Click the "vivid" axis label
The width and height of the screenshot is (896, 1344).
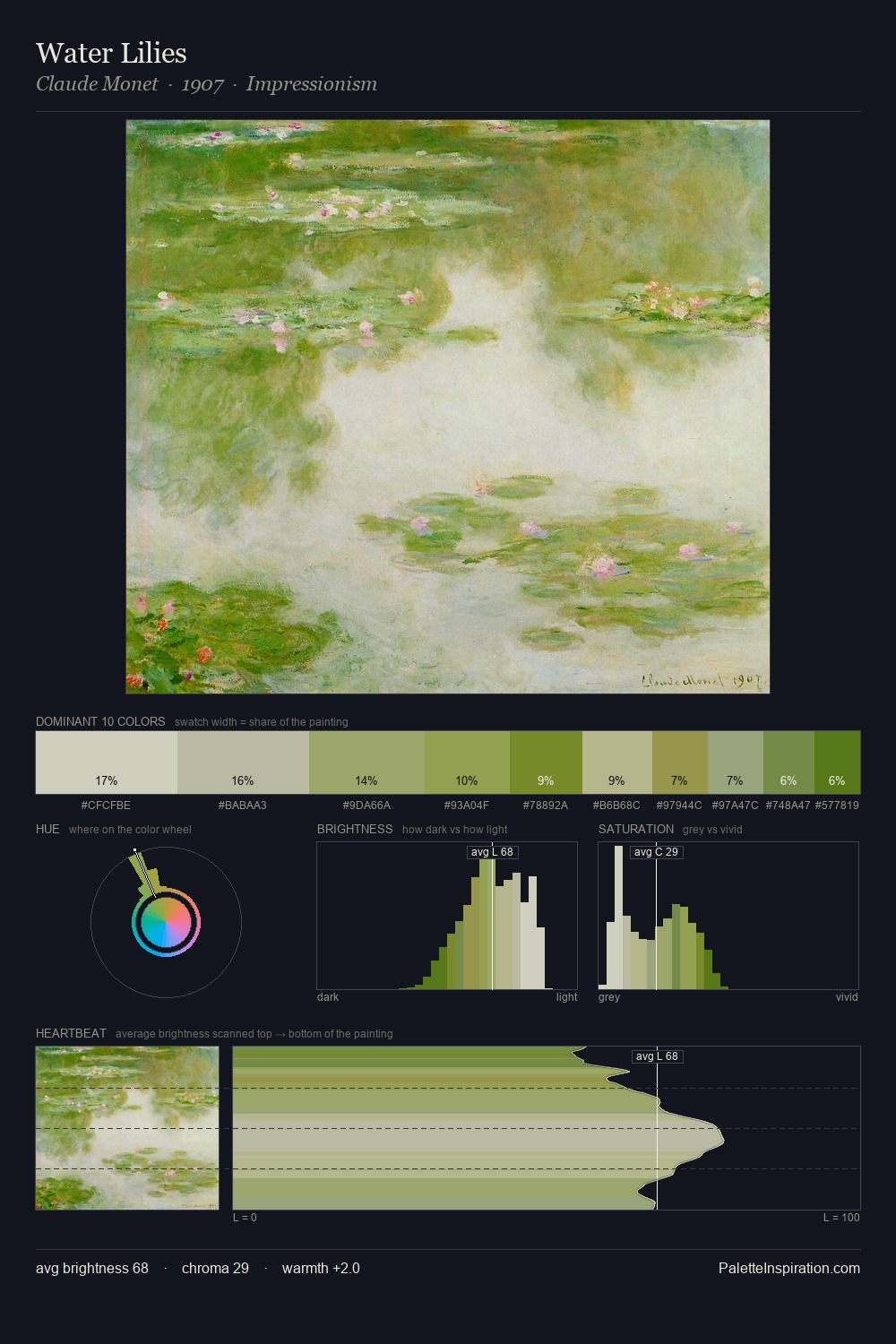(847, 997)
